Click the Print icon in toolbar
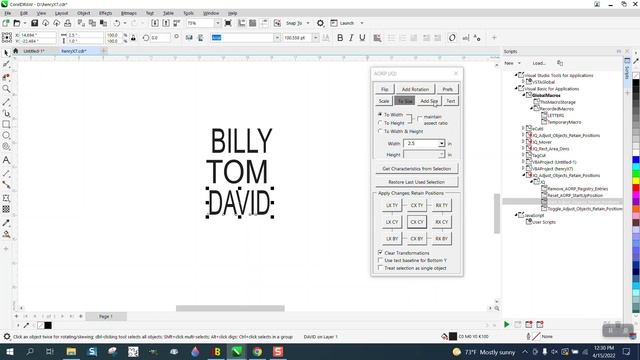The image size is (640, 360). [x=67, y=23]
